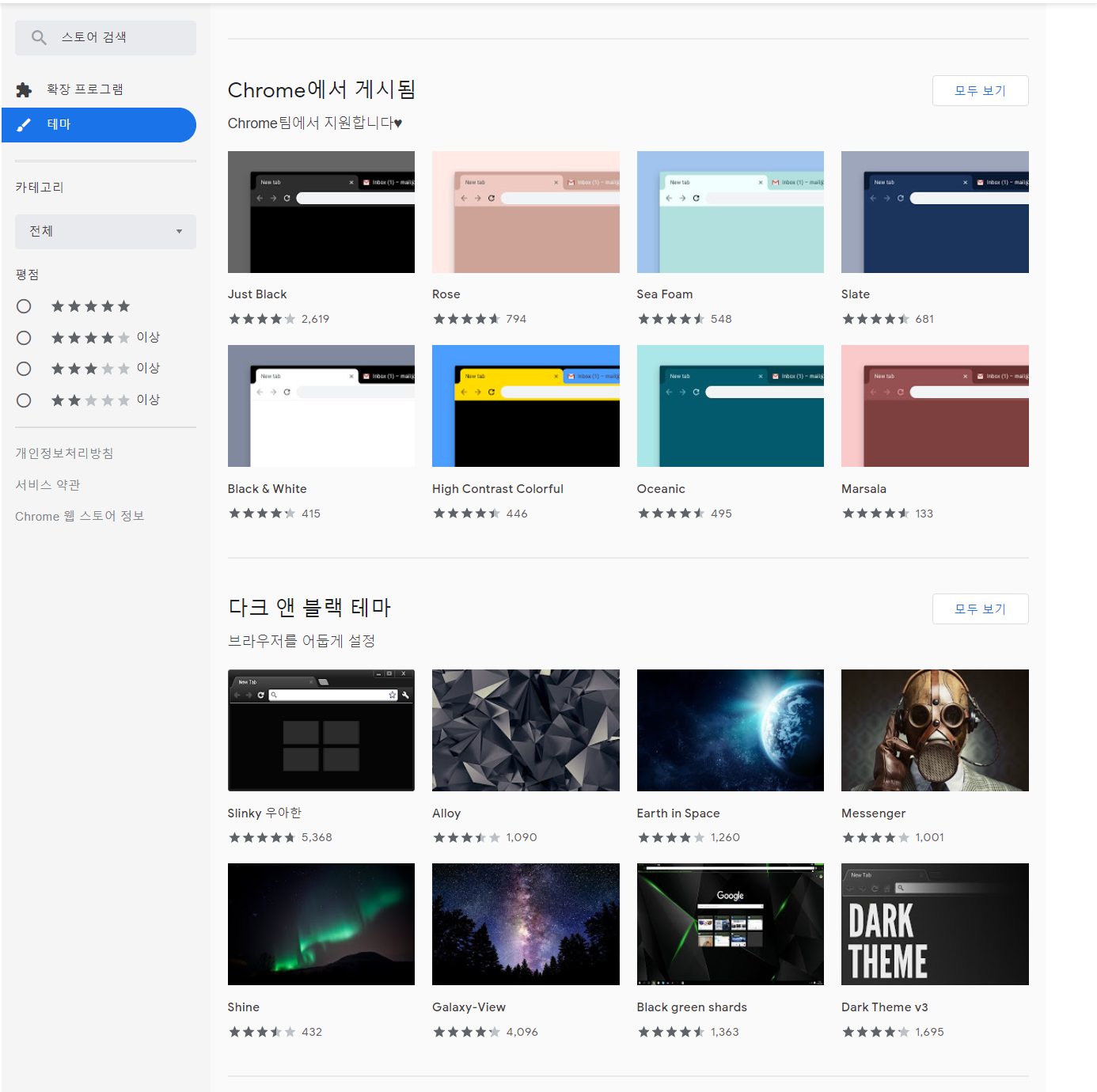This screenshot has height=1092, width=1097.
Task: Click the 5,368 rating count
Action: point(317,837)
